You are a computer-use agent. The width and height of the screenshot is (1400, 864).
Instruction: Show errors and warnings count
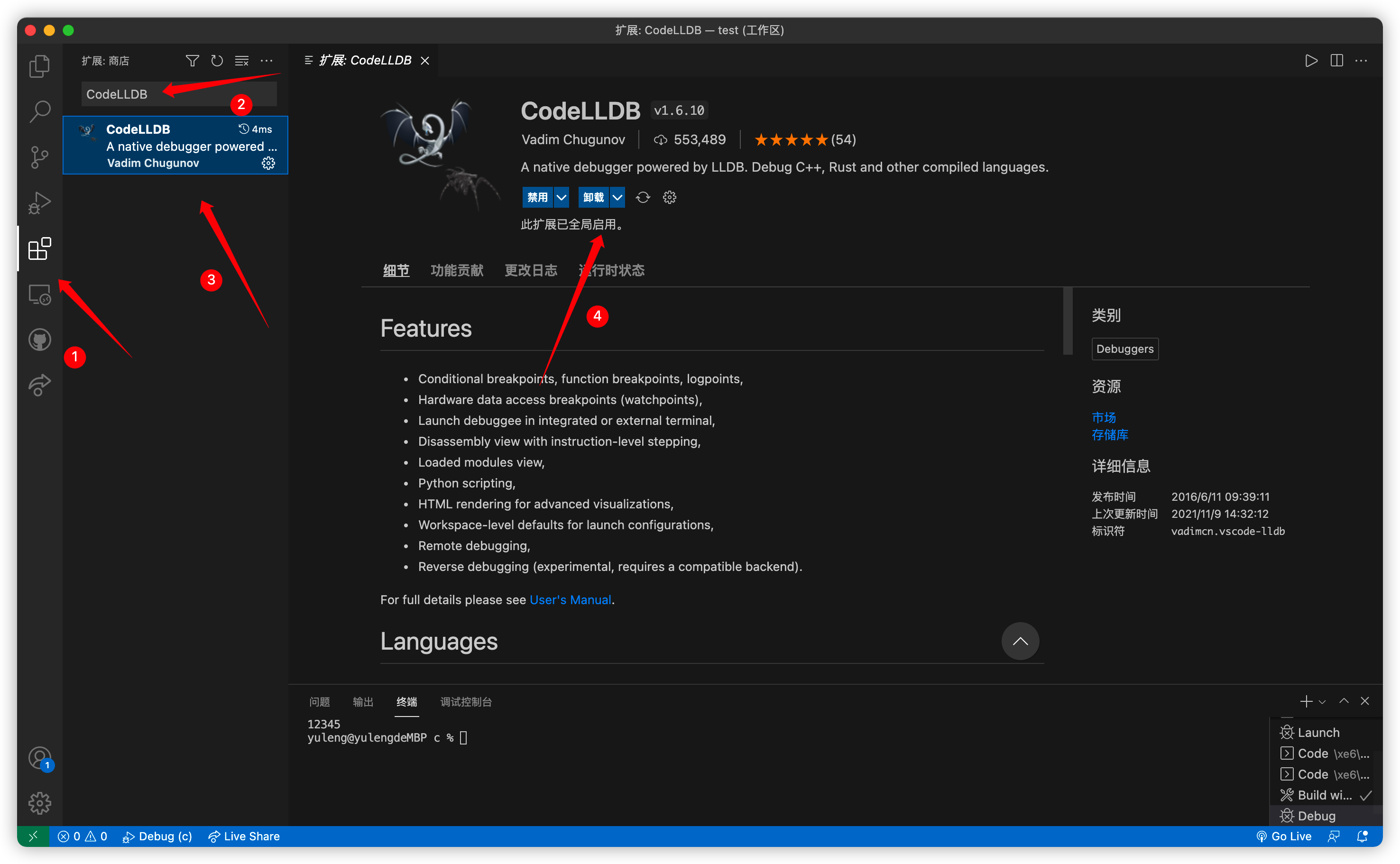point(83,836)
